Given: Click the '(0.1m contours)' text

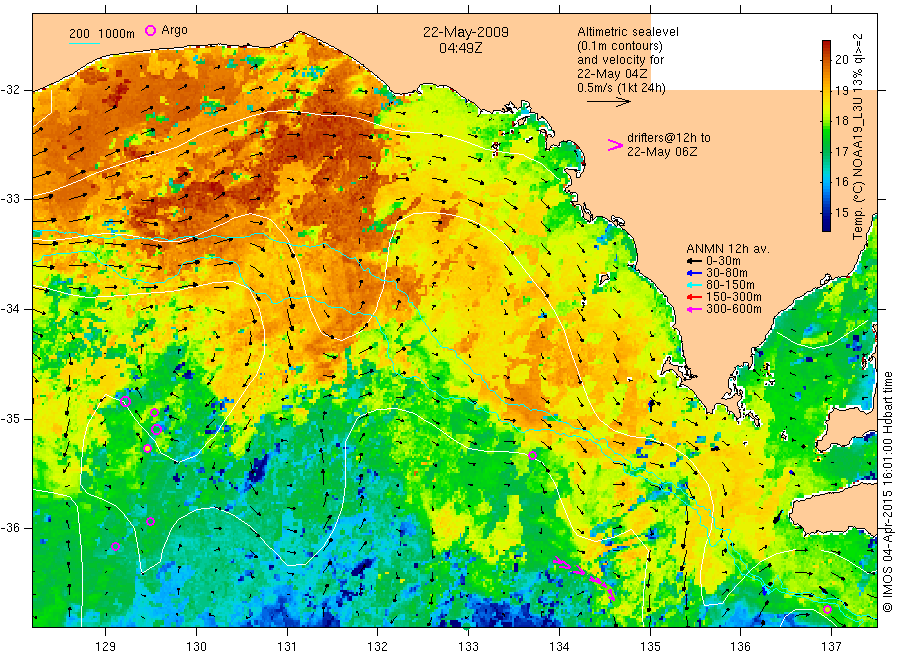Looking at the screenshot, I should [619, 46].
